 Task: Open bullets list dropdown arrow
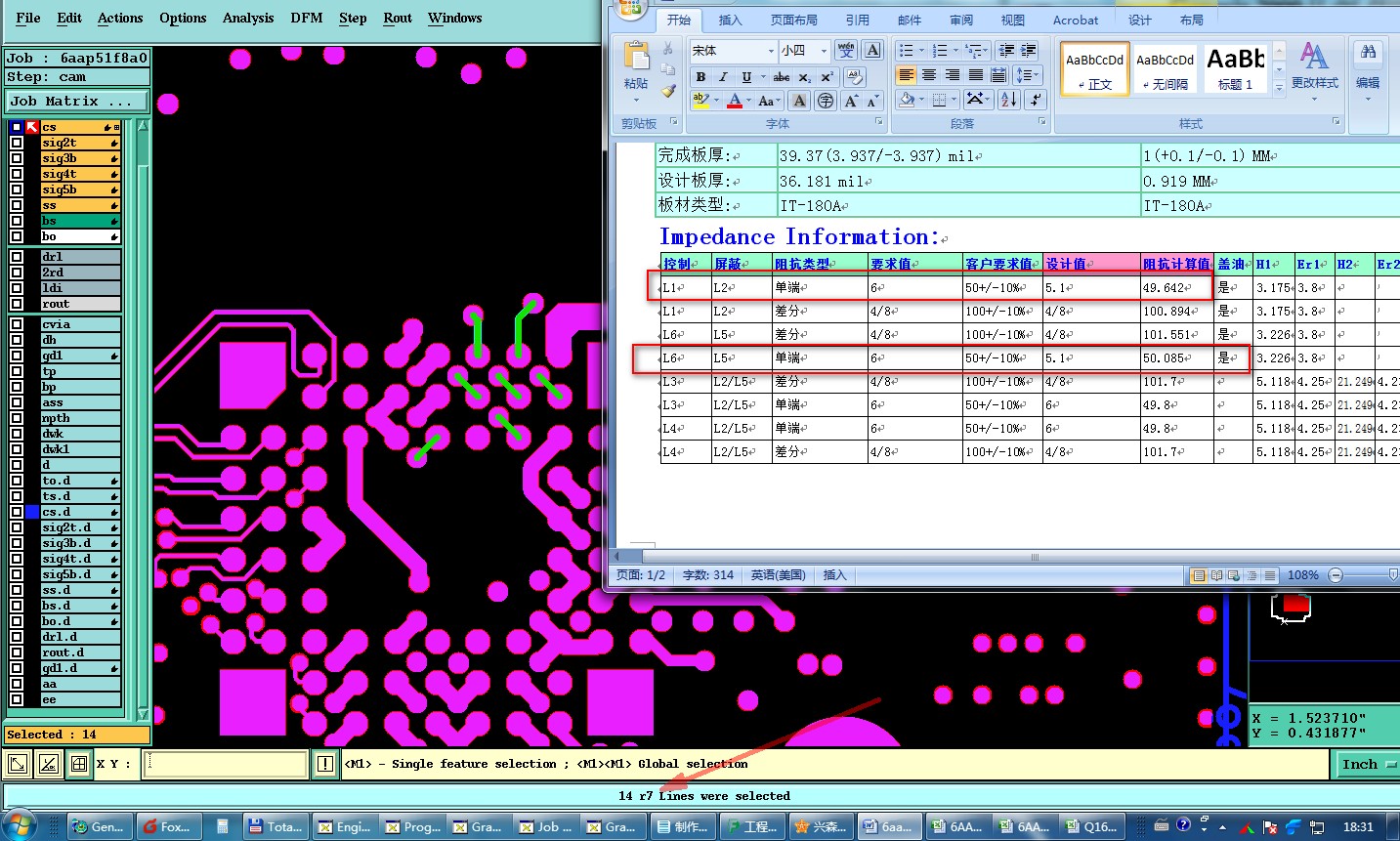921,50
